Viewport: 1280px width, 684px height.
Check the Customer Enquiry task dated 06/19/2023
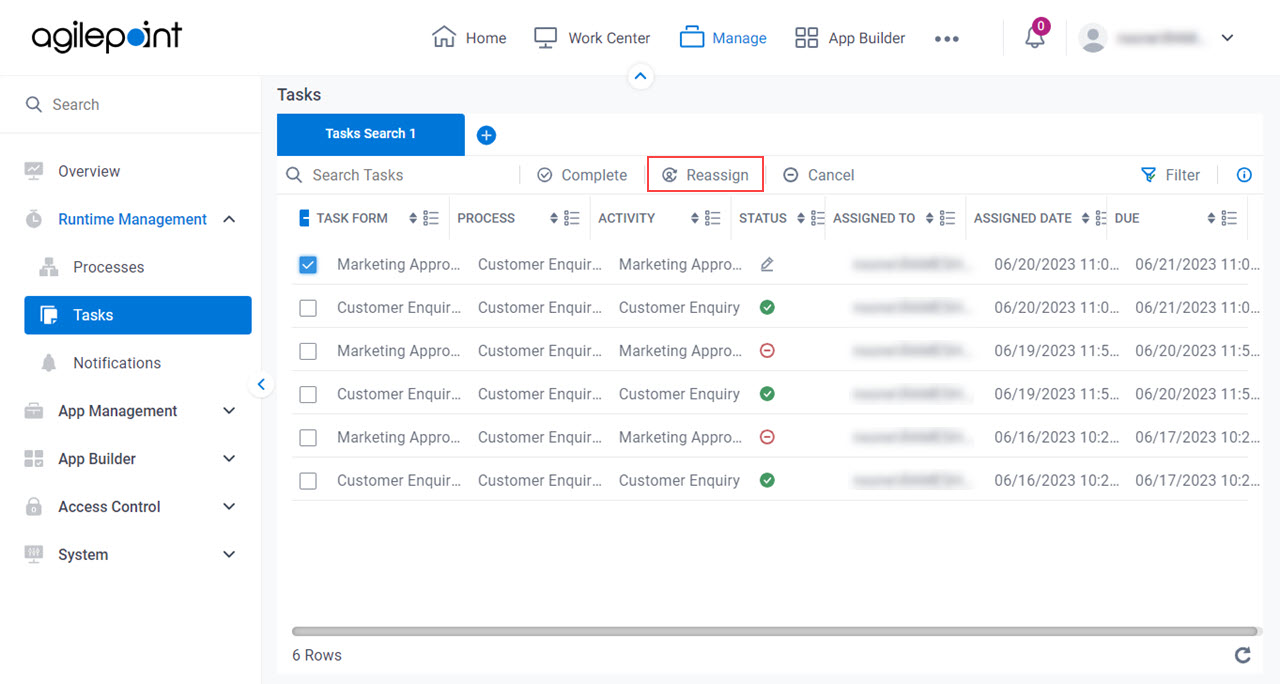pyautogui.click(x=308, y=394)
